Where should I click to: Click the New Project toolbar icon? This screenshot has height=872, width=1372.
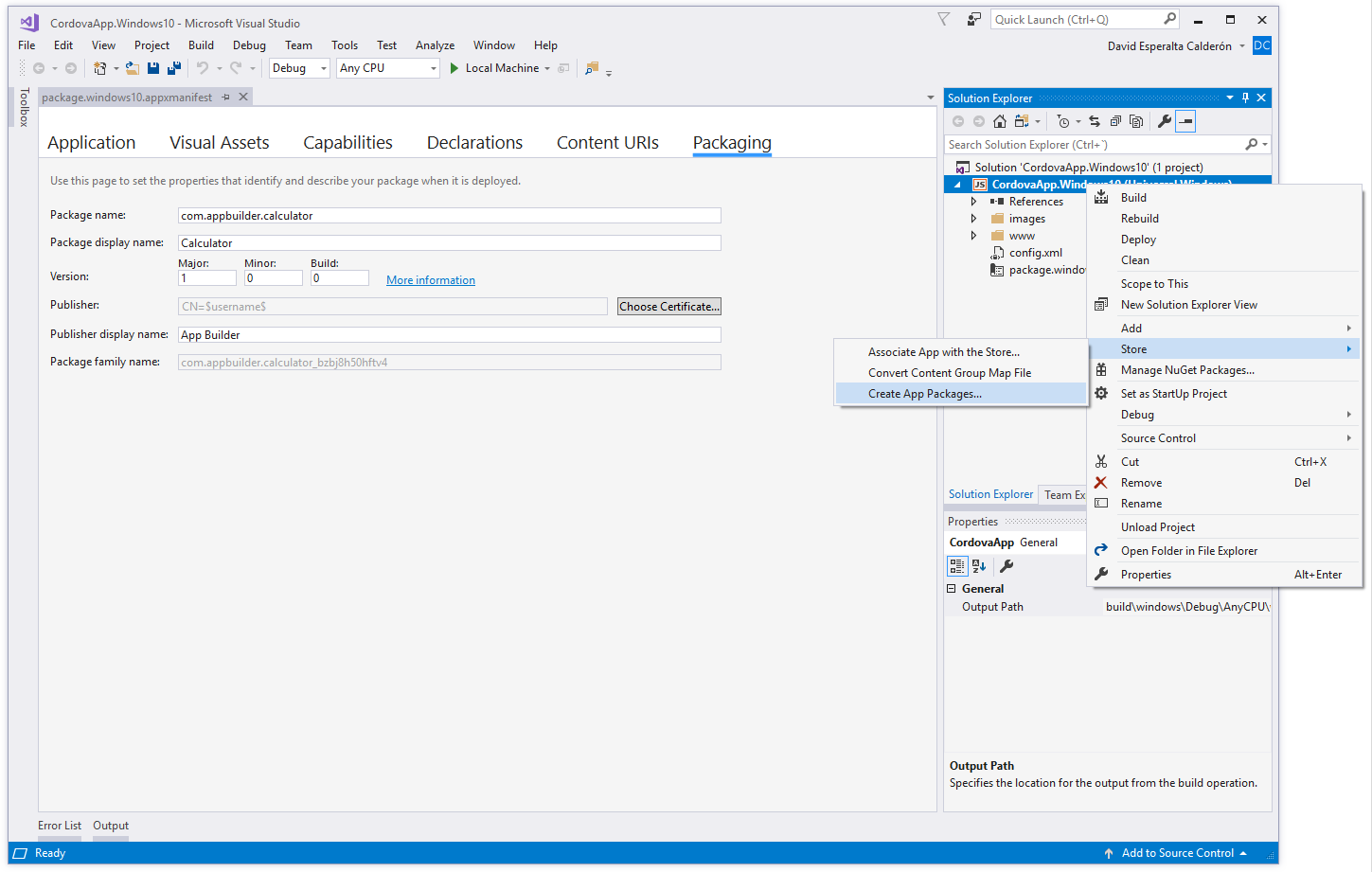99,68
